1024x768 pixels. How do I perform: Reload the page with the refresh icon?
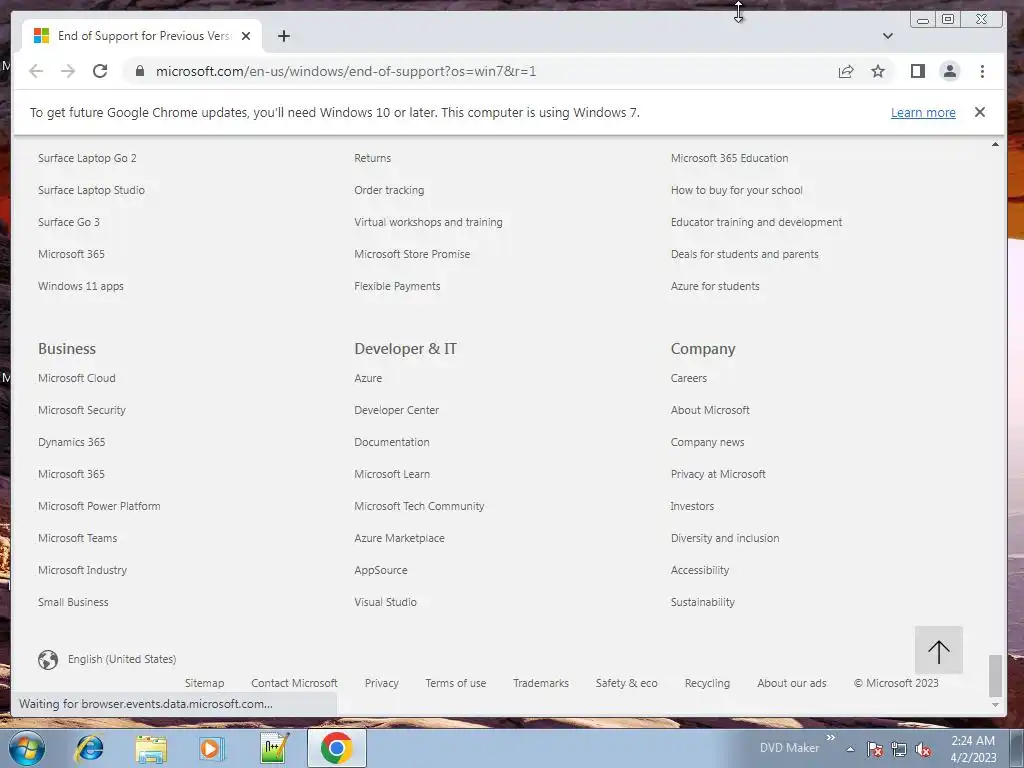pos(100,71)
